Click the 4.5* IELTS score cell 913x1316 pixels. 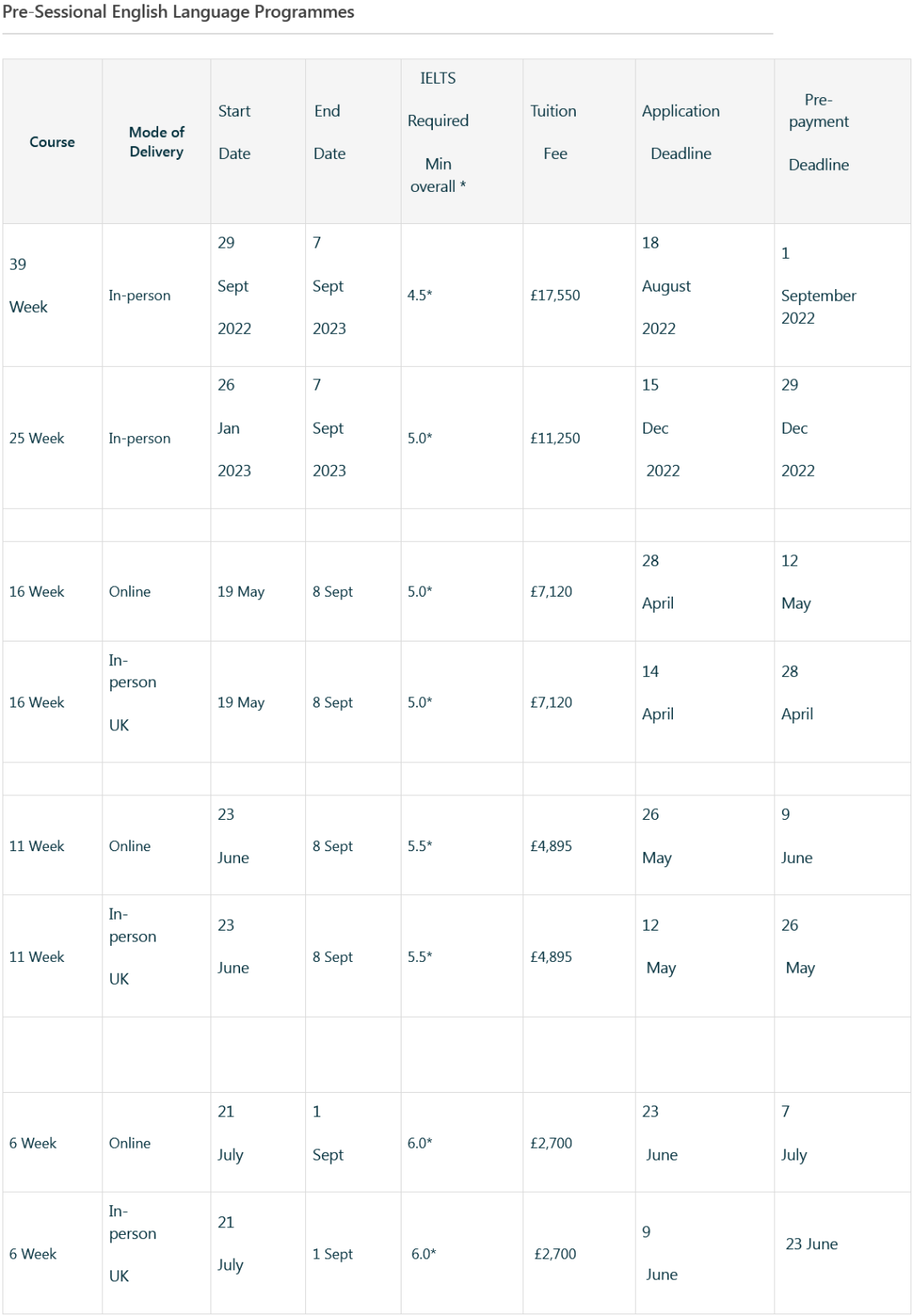pos(419,295)
